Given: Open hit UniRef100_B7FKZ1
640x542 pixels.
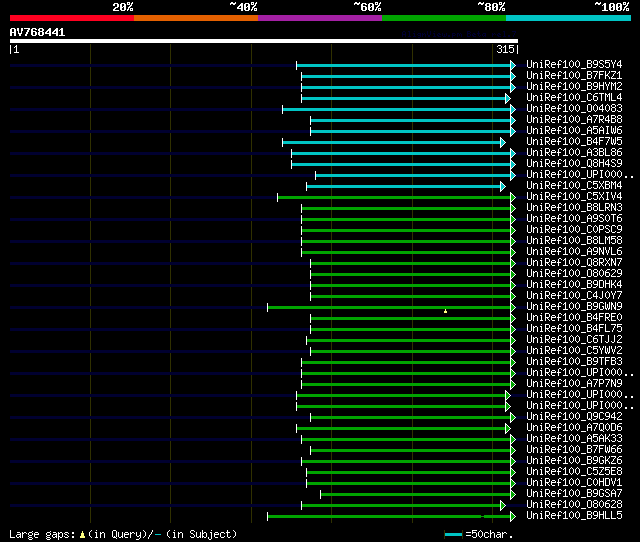Looking at the screenshot, I should click(574, 76).
